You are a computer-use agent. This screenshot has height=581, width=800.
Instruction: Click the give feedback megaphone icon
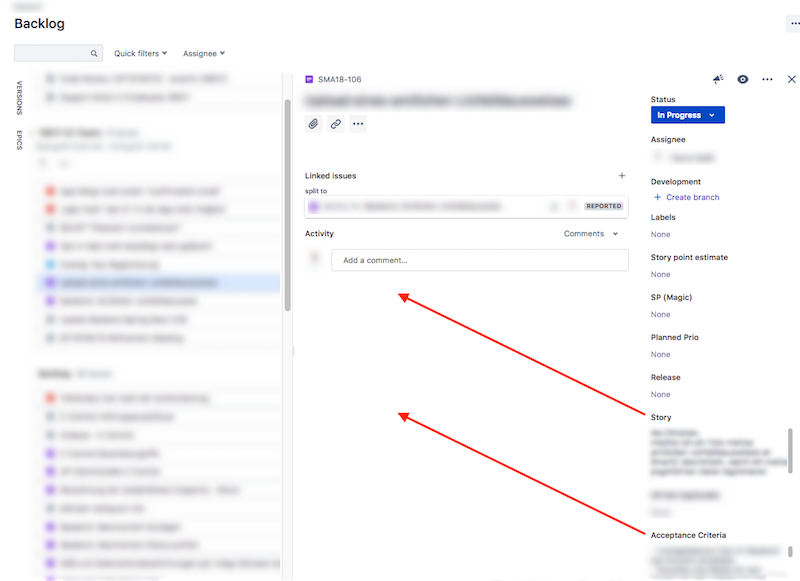pyautogui.click(x=718, y=79)
